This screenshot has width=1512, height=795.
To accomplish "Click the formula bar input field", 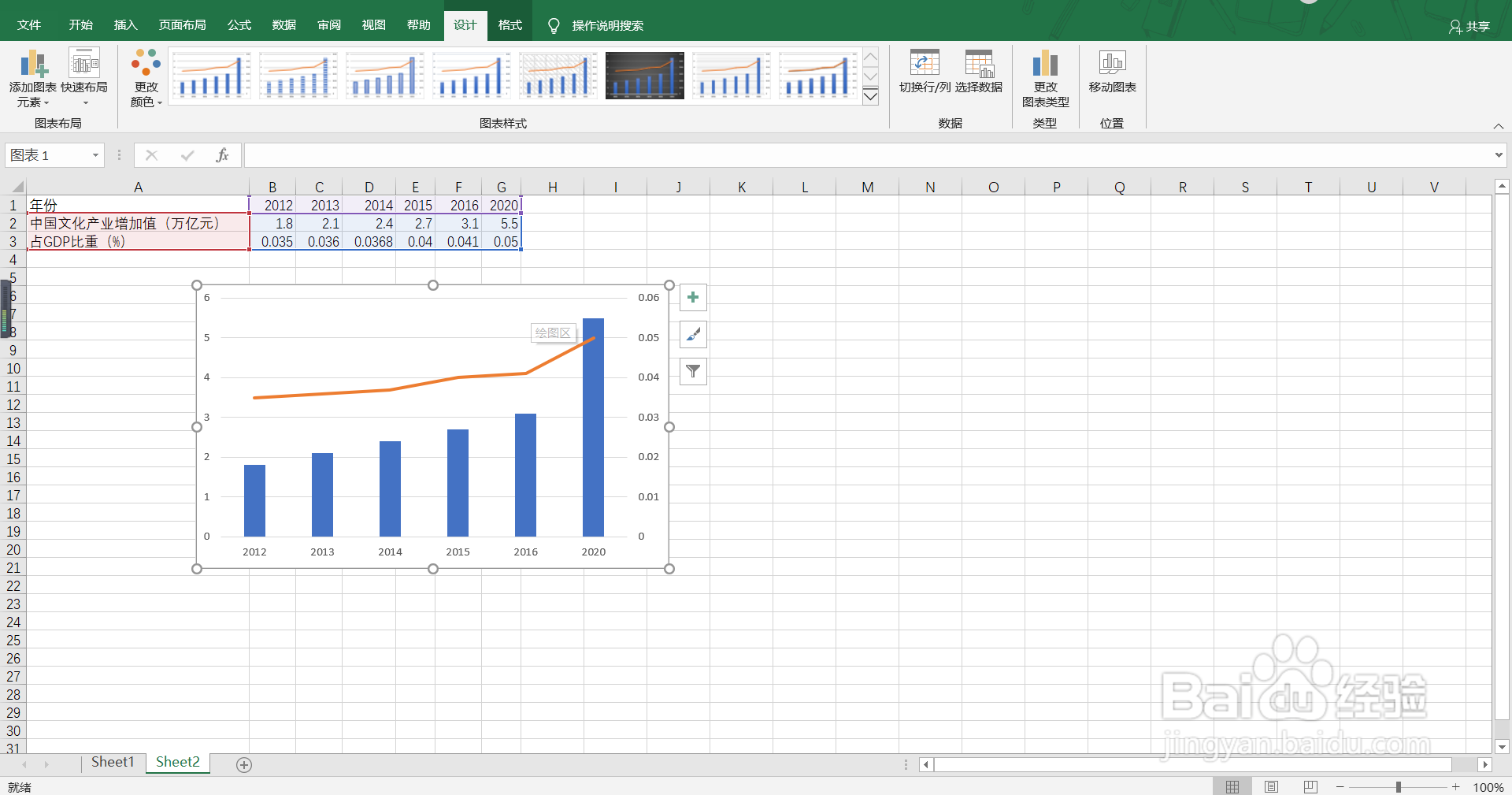I will tap(869, 155).
